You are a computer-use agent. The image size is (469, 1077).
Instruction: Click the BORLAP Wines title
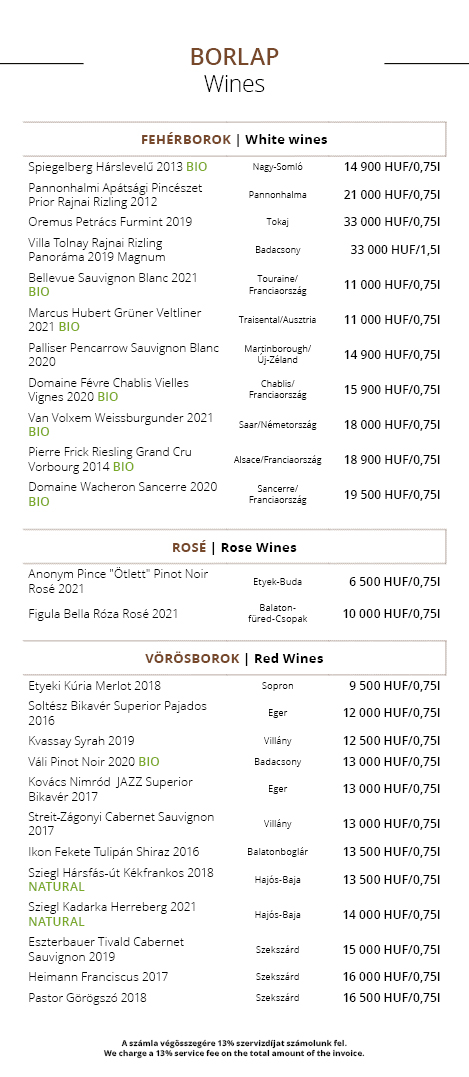pos(234,69)
